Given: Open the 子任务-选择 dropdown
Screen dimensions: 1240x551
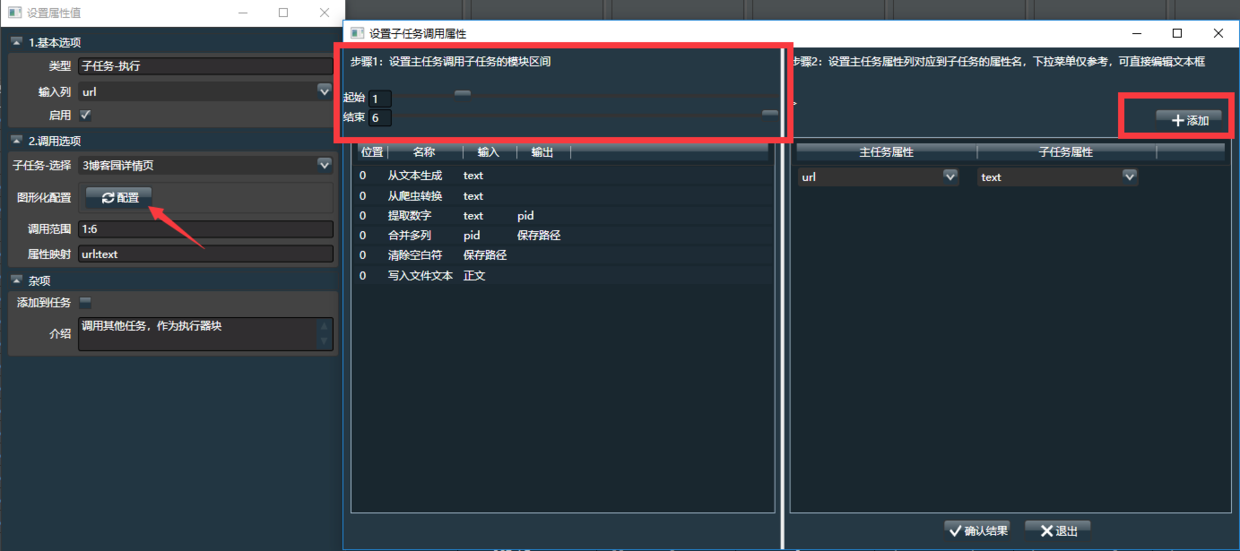Looking at the screenshot, I should pyautogui.click(x=324, y=164).
